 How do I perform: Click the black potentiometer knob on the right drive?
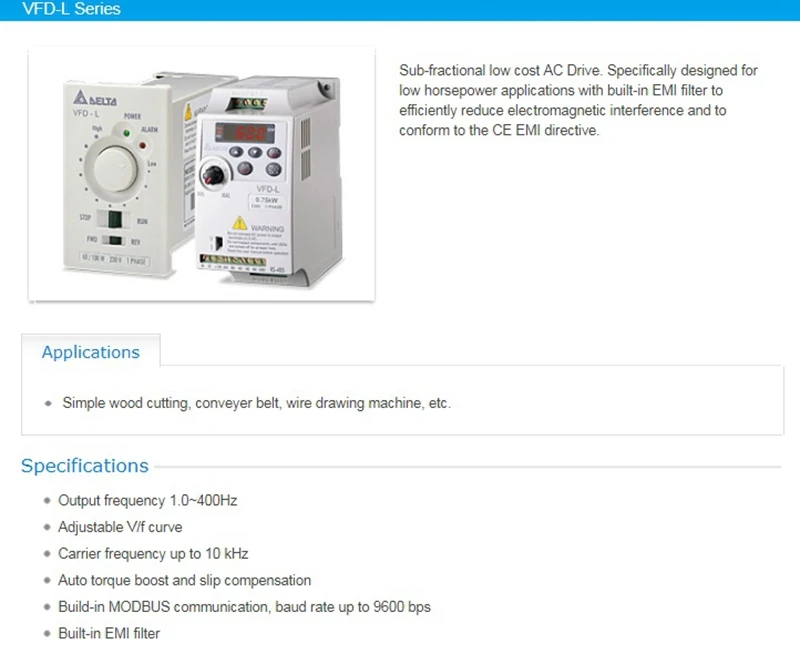(x=212, y=174)
